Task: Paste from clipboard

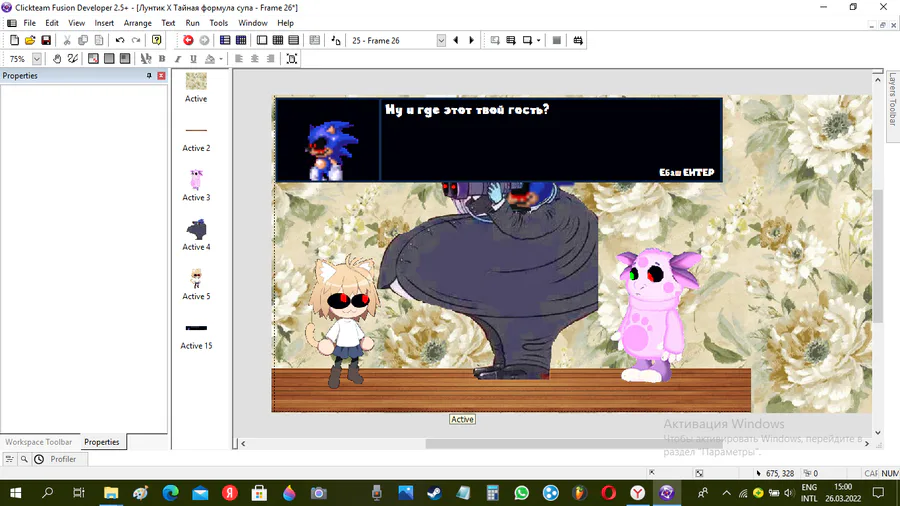Action: point(99,40)
